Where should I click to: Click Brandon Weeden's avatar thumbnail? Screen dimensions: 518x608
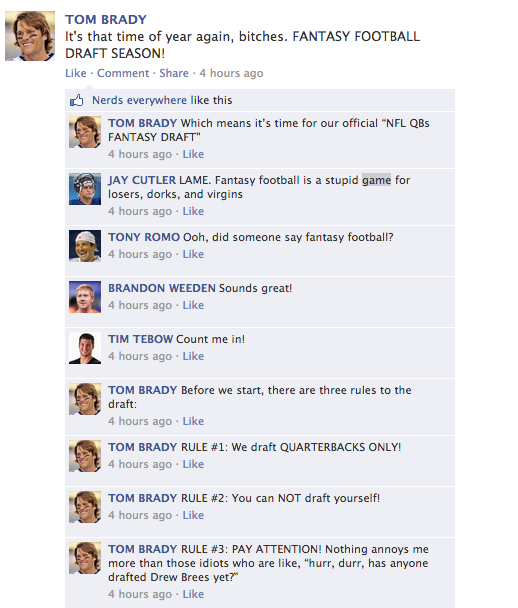[x=85, y=297]
